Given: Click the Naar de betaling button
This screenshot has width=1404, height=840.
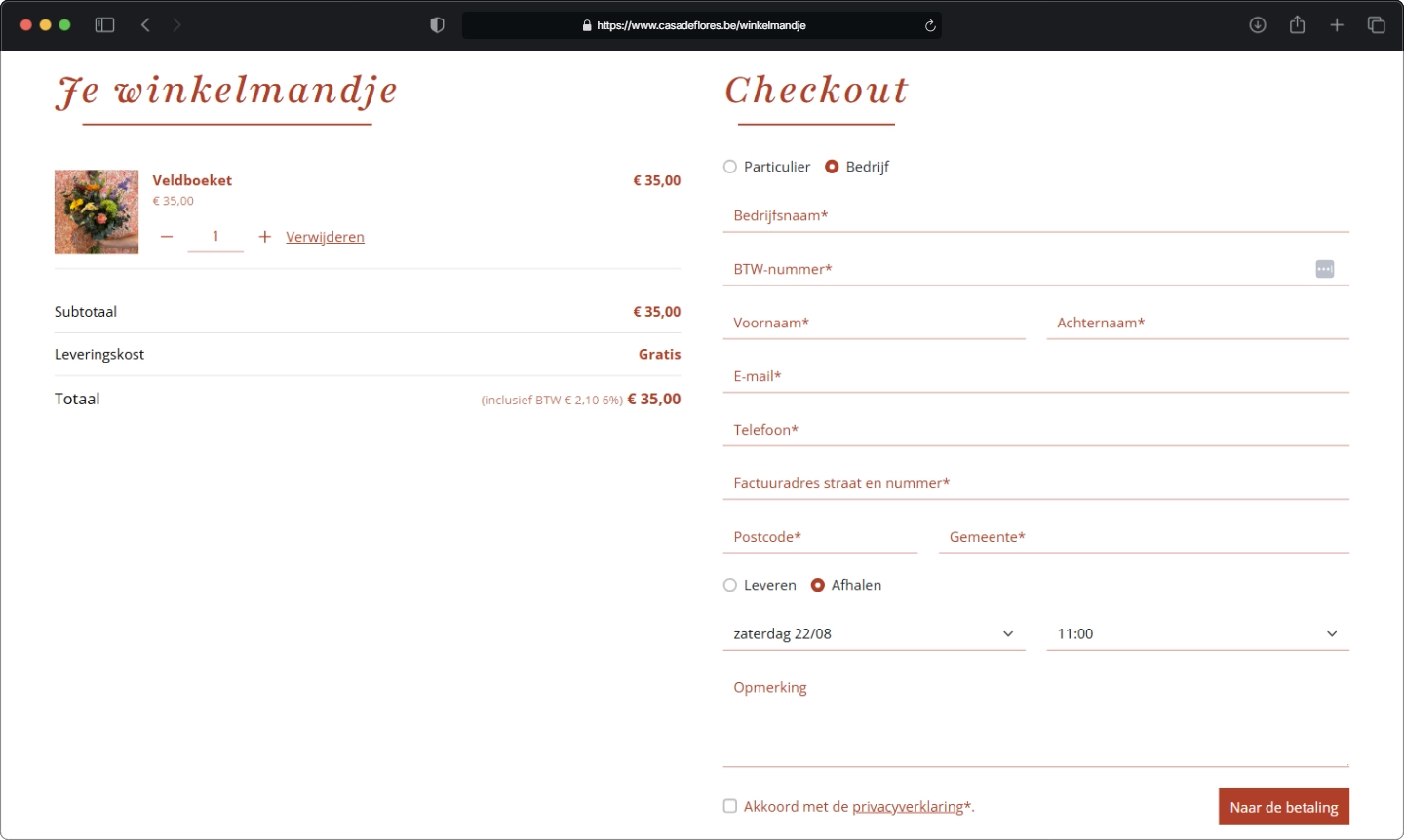Looking at the screenshot, I should tap(1284, 807).
